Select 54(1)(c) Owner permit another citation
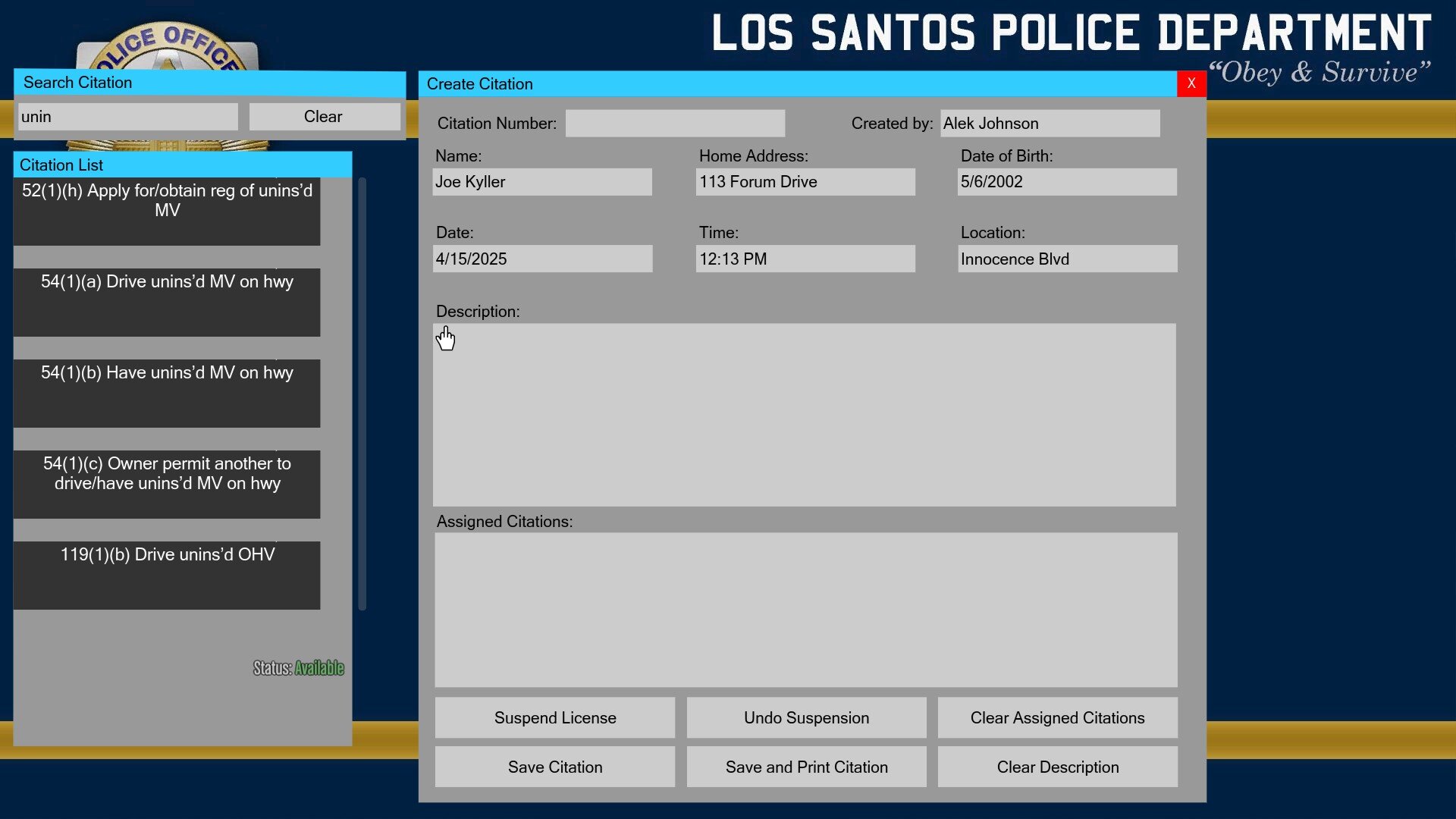Image resolution: width=1456 pixels, height=819 pixels. [167, 484]
